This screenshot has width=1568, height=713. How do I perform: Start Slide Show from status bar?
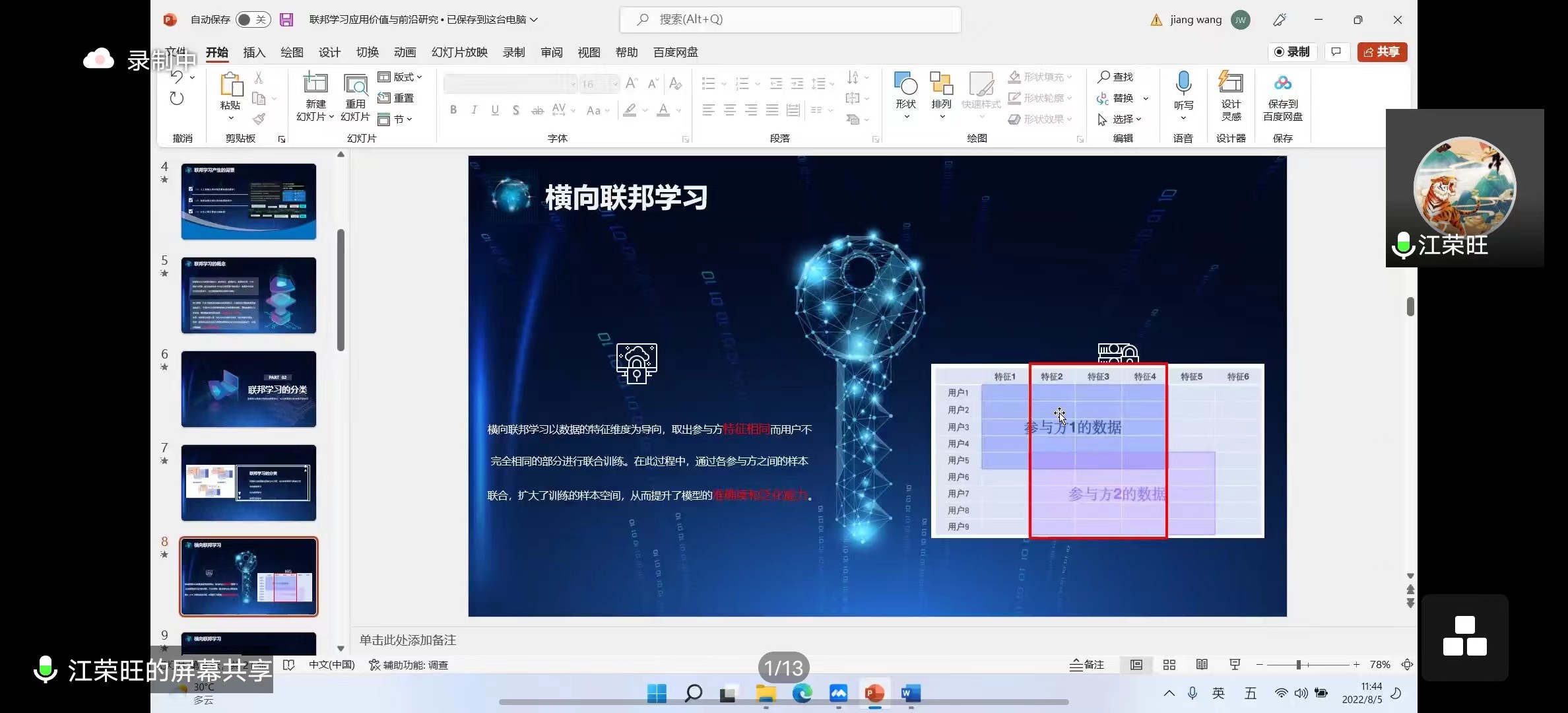click(x=1235, y=665)
